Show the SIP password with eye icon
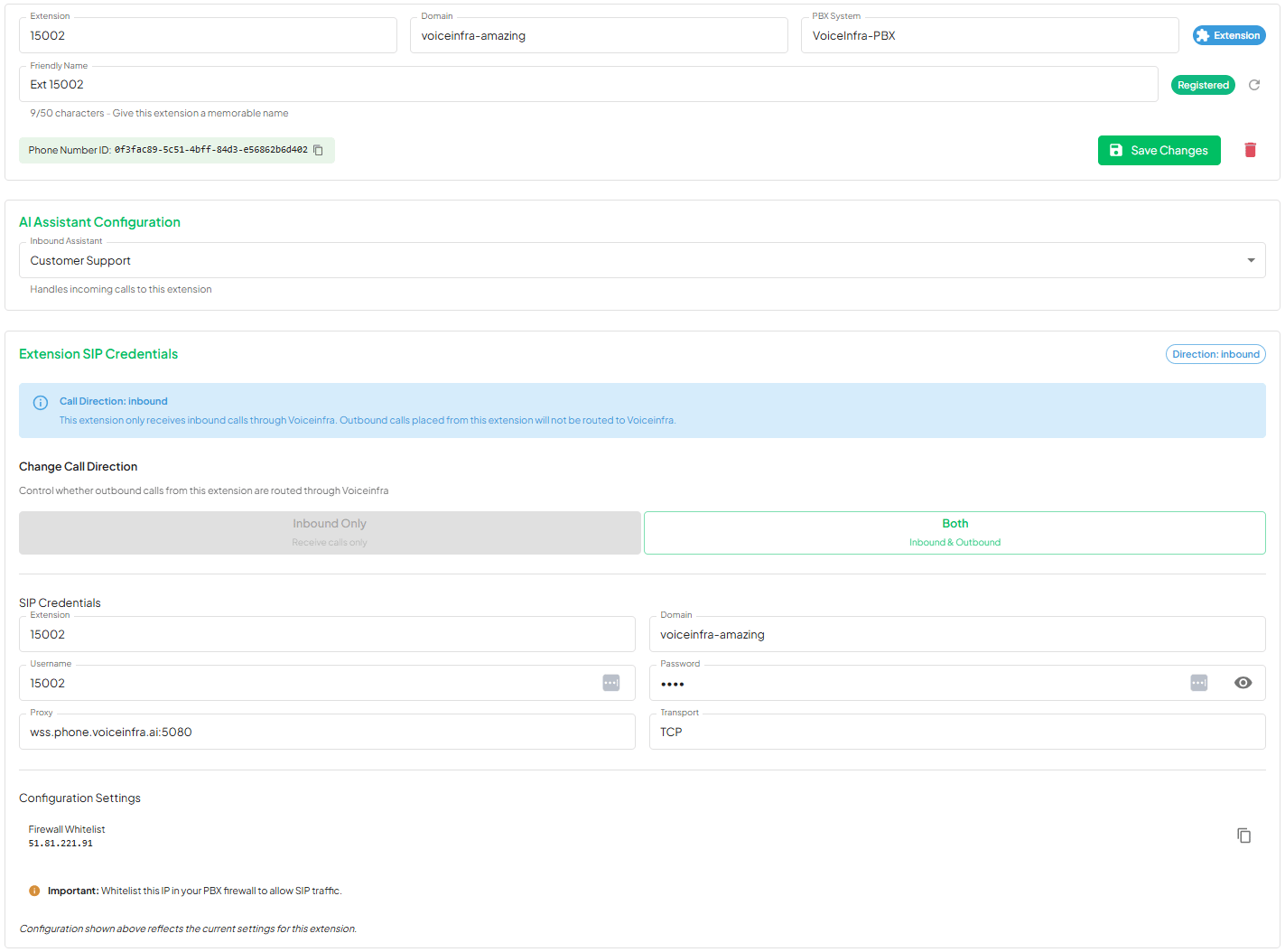 (1243, 683)
